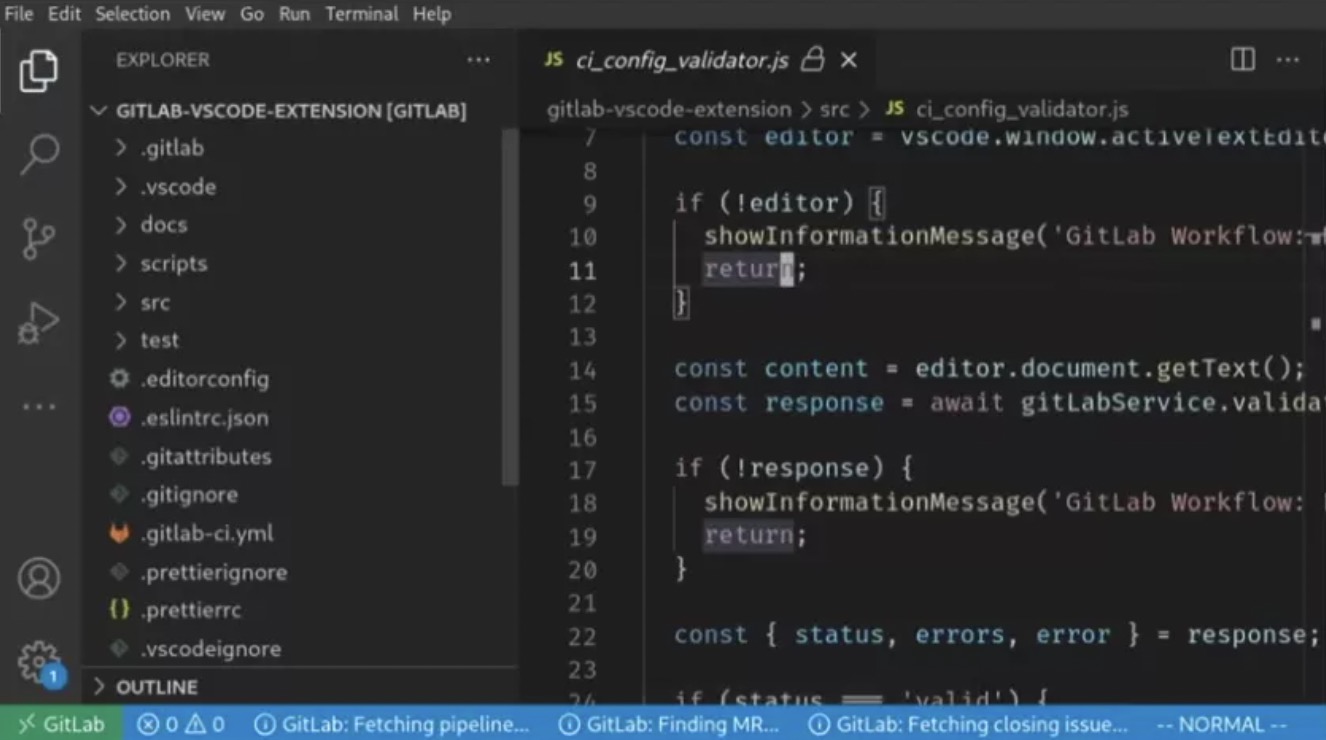1326x740 pixels.
Task: Click GitLab: Fetching closing issue status item
Action: pyautogui.click(x=968, y=724)
